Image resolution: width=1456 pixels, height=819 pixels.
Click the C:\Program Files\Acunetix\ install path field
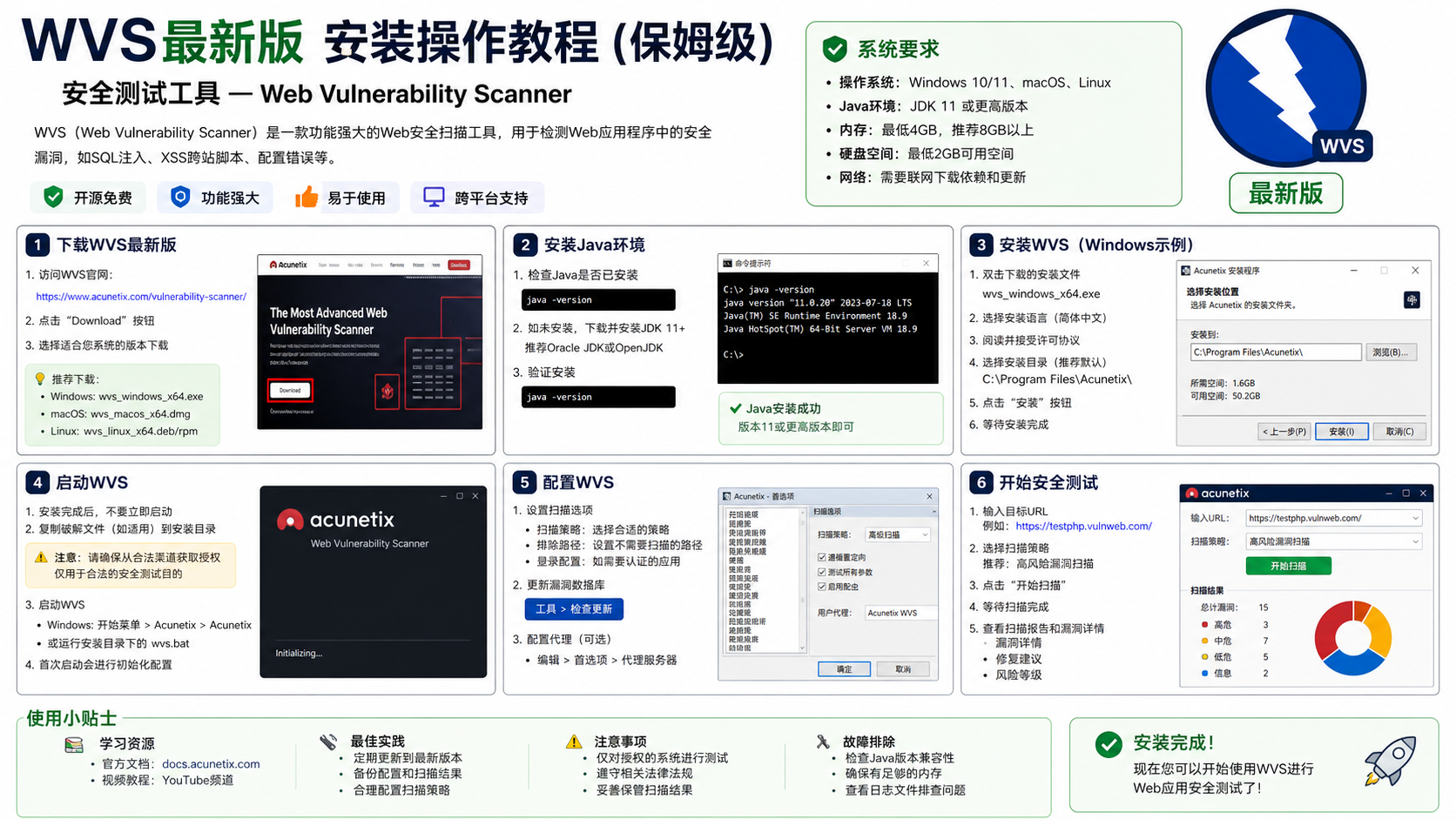click(x=1276, y=352)
